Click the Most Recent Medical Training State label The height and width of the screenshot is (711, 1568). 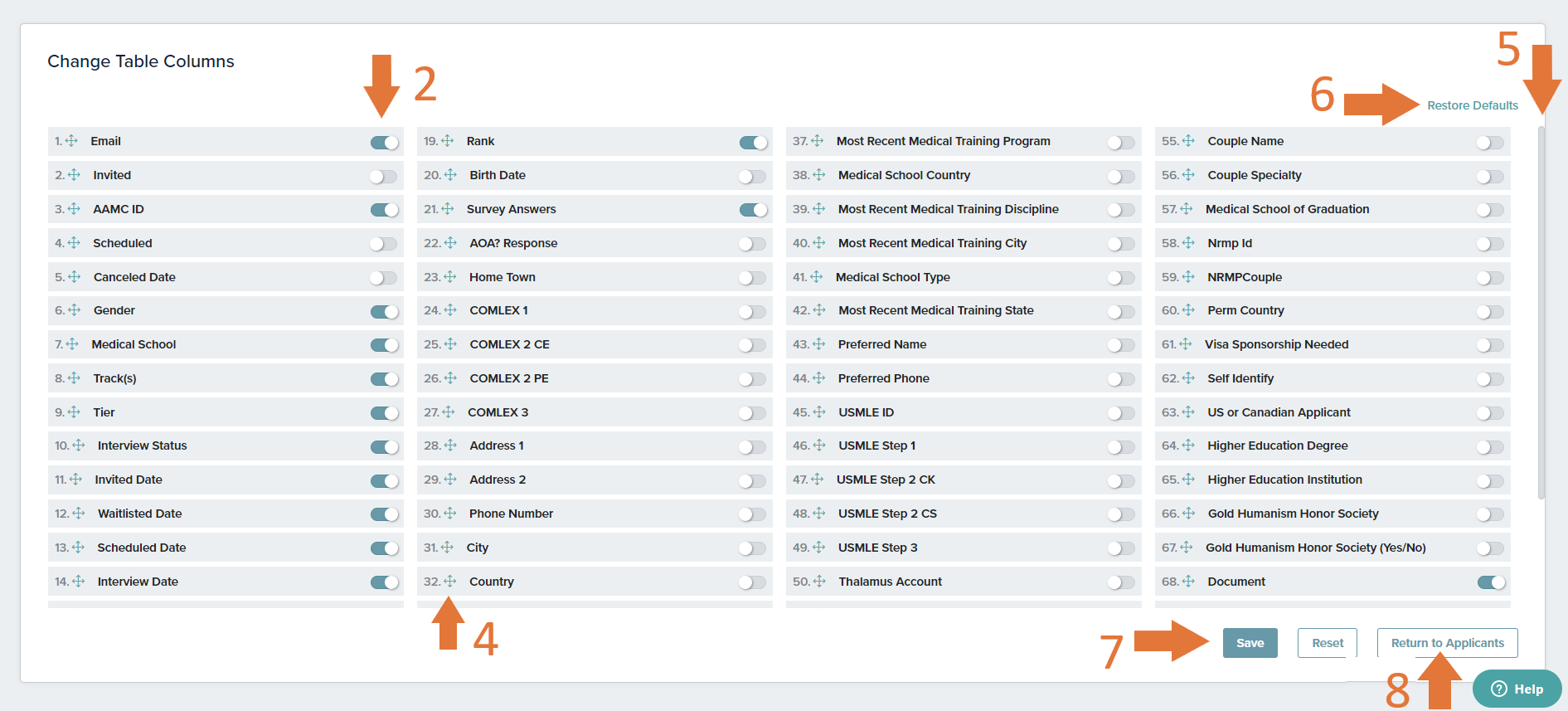pyautogui.click(x=936, y=310)
